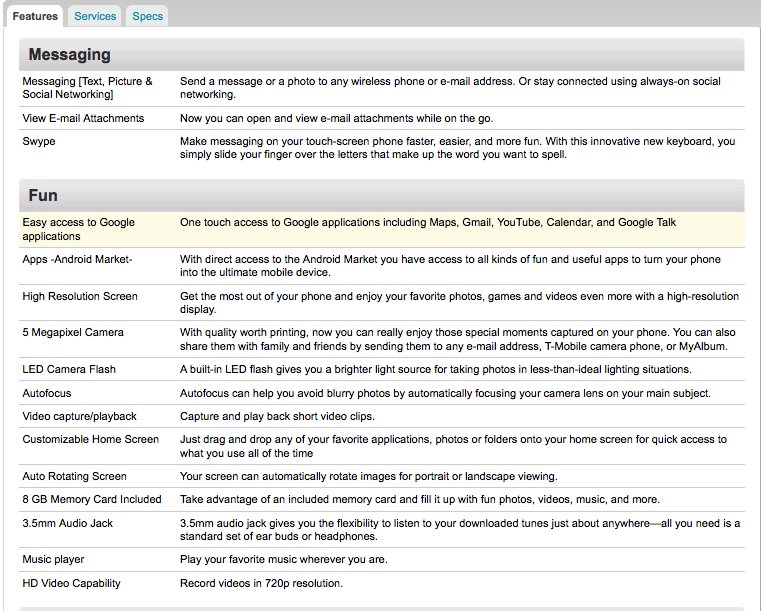The width and height of the screenshot is (764, 611).
Task: Select the 'Video capture/playback' feature name
Action: [79, 417]
